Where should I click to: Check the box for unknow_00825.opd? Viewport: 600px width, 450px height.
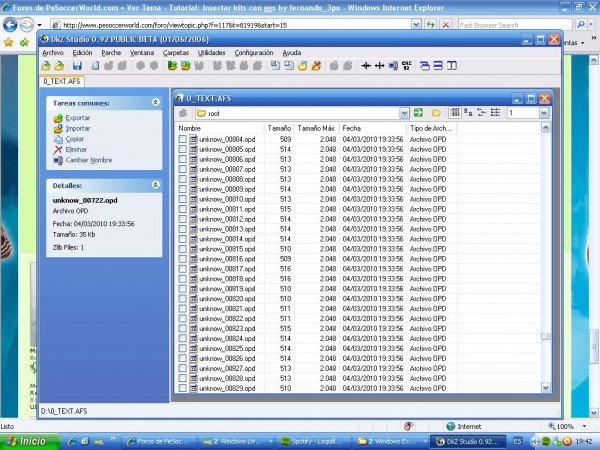click(183, 348)
